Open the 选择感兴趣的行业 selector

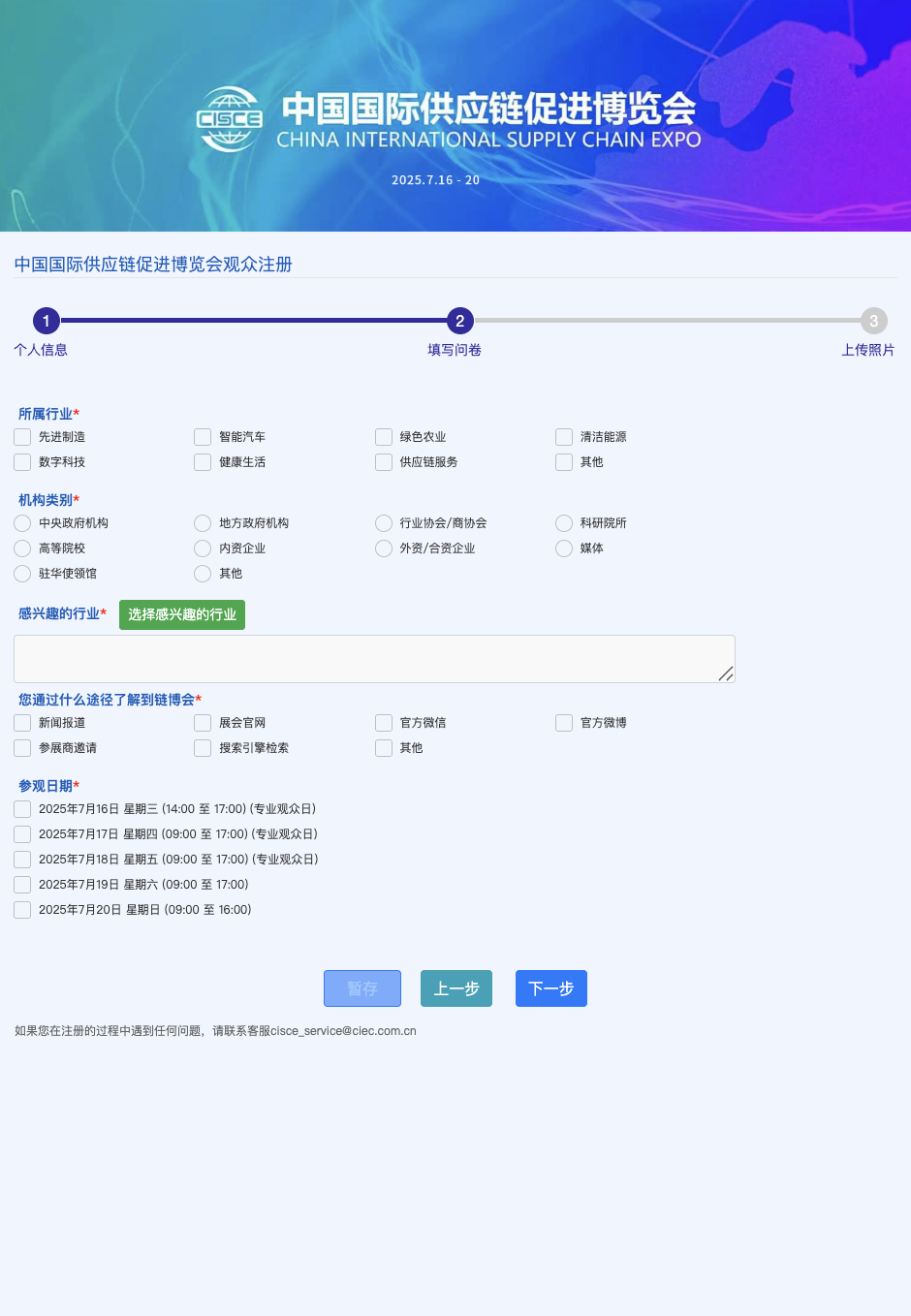click(x=182, y=614)
